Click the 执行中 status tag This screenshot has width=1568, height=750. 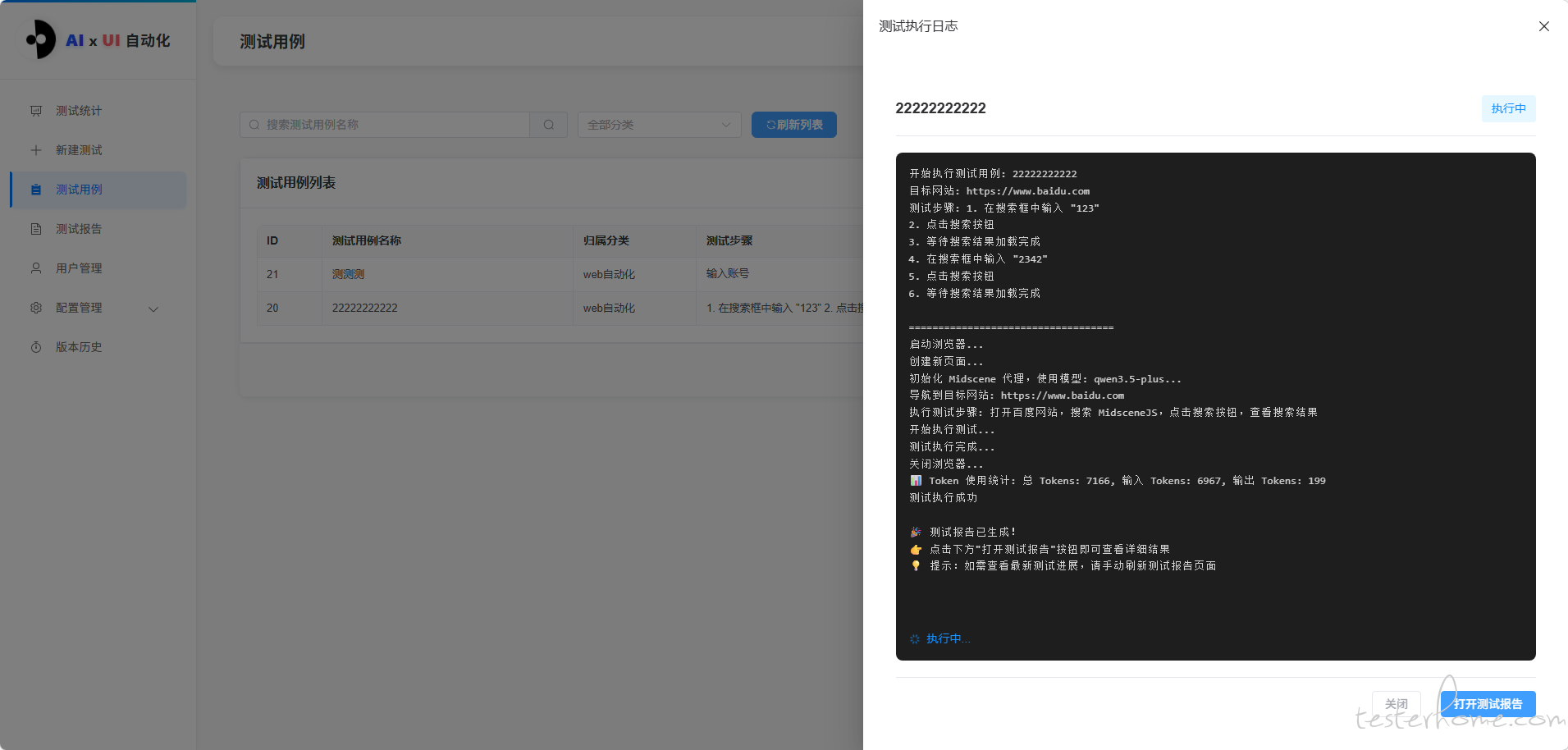(1508, 108)
